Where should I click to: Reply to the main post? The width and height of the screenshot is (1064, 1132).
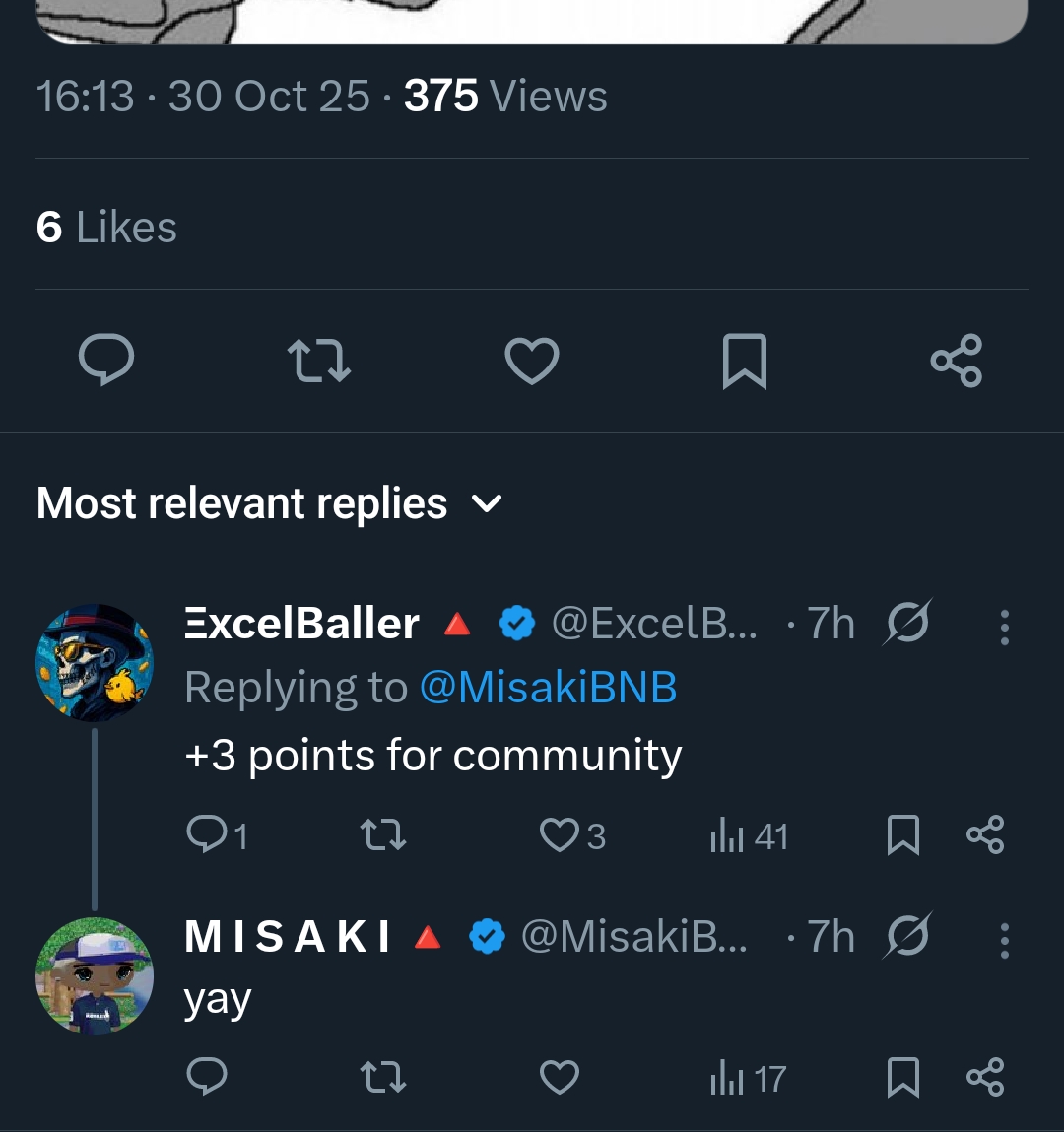(106, 360)
